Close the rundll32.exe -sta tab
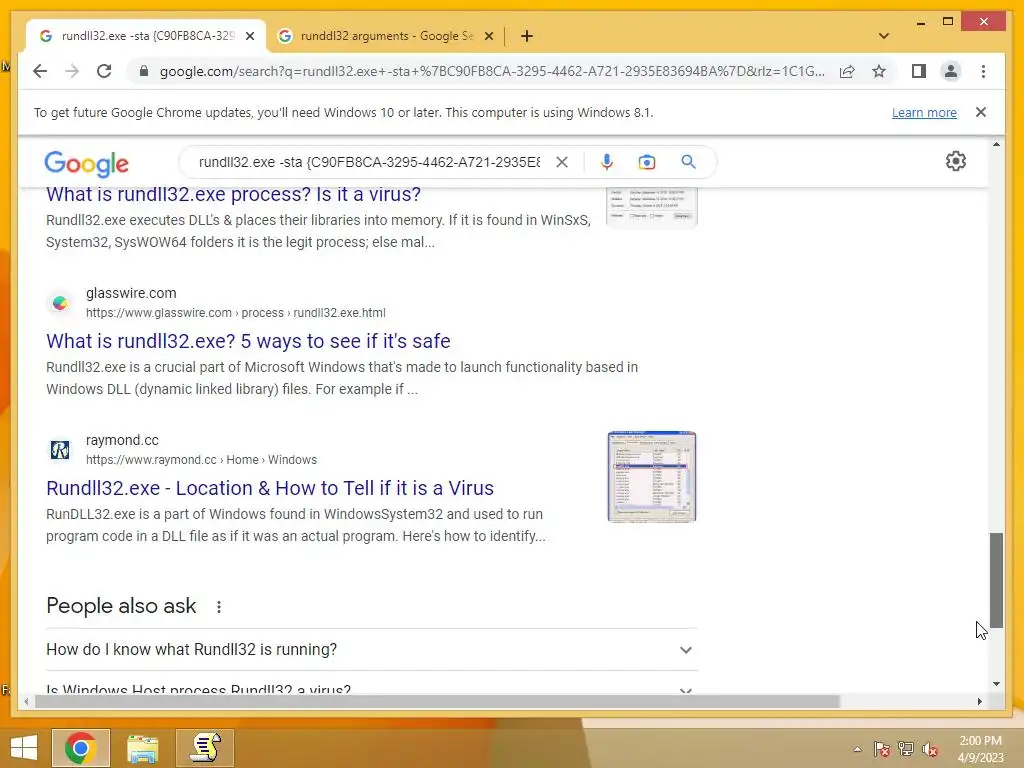 coord(249,36)
